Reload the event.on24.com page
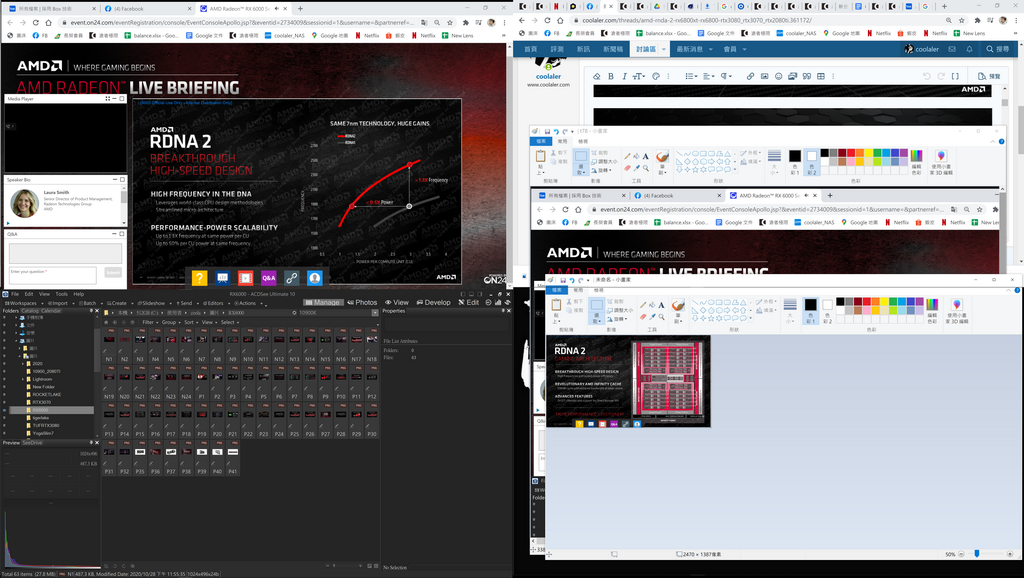1024x578 pixels. coord(35,22)
